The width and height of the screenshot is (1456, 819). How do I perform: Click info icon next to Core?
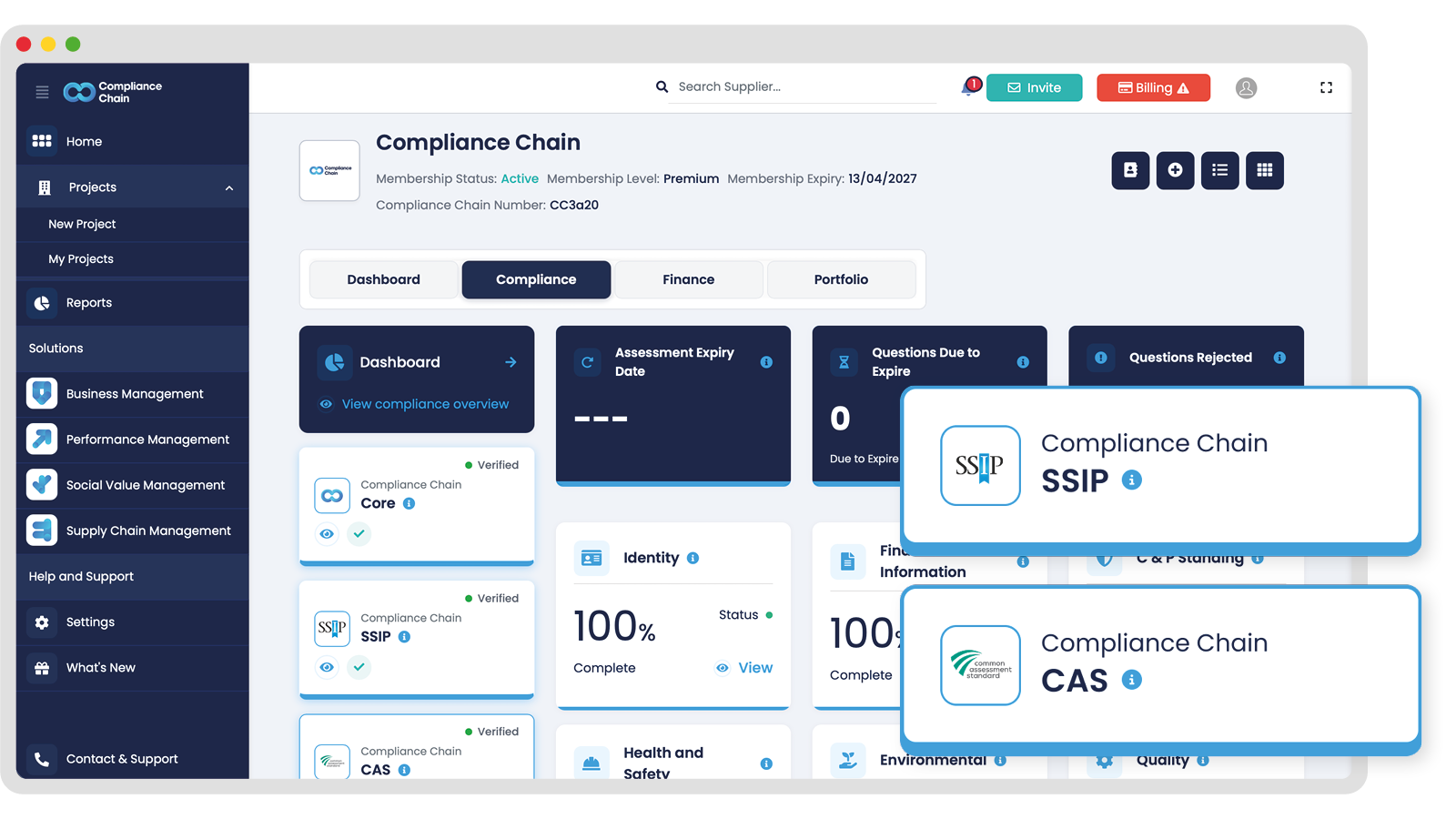pos(409,503)
